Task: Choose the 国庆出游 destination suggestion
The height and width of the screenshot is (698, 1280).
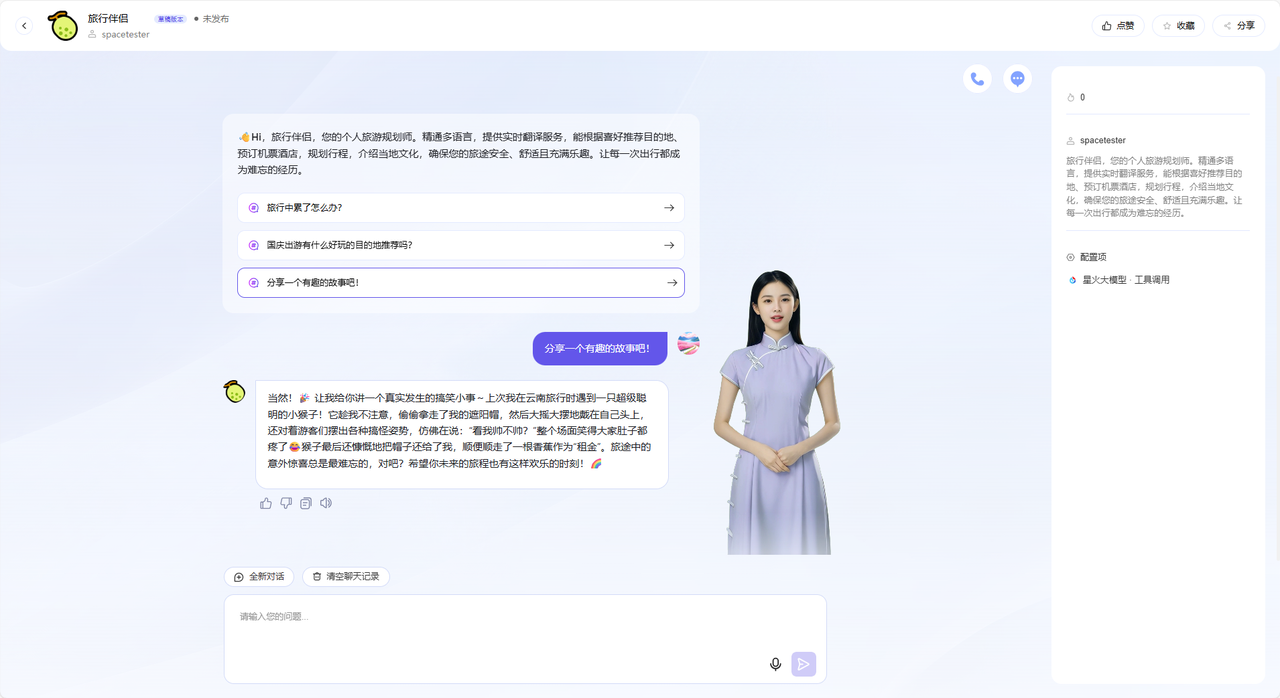Action: pos(460,245)
